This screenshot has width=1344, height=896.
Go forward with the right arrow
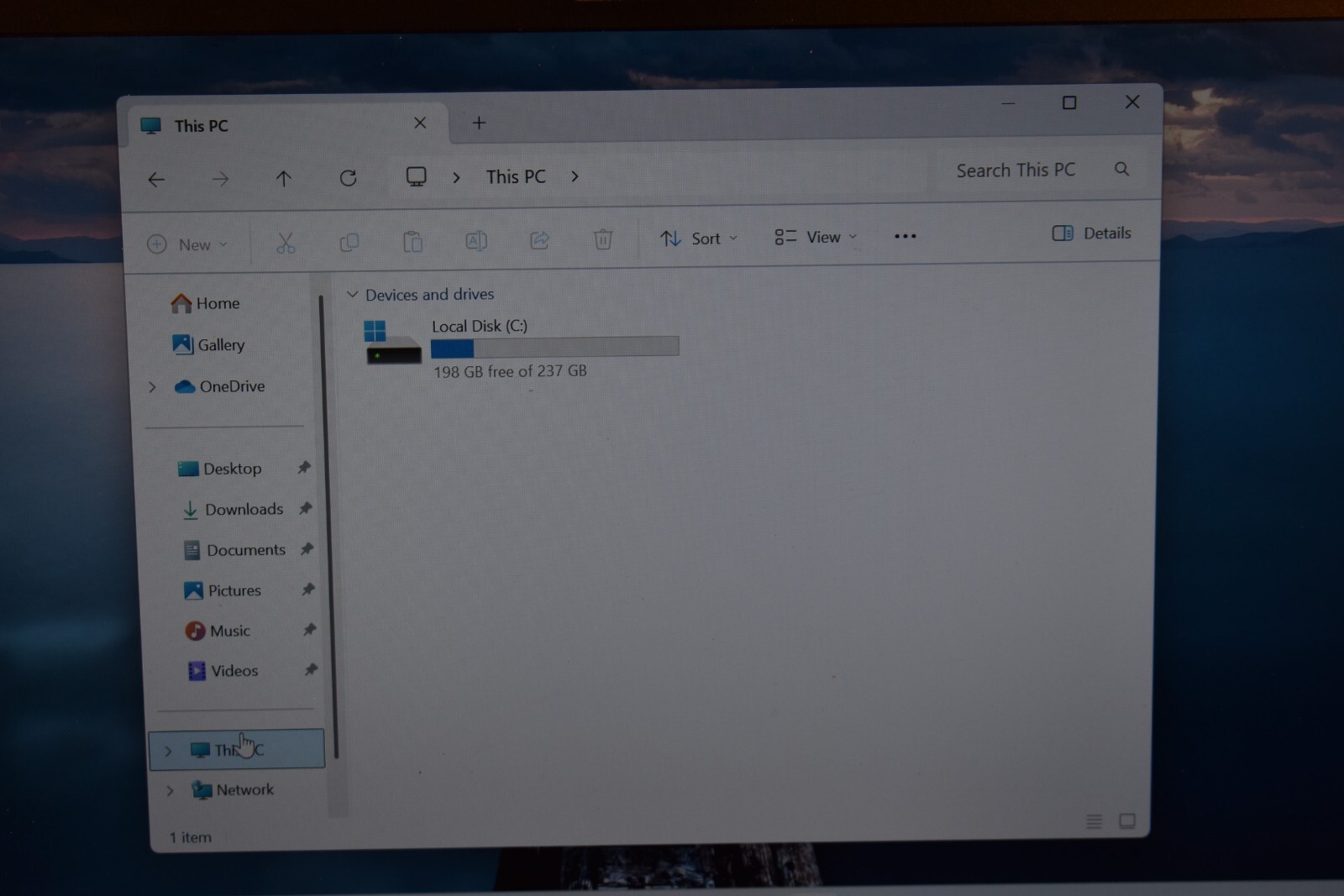tap(220, 179)
